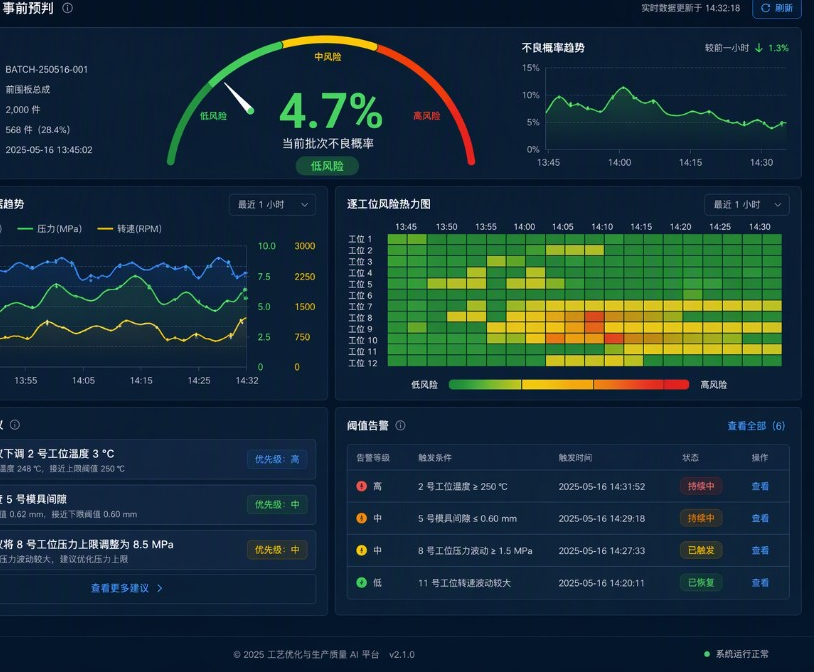Click the 持续中 badge in the 2 号工位温度 row
This screenshot has height=672, width=814.
coord(701,486)
